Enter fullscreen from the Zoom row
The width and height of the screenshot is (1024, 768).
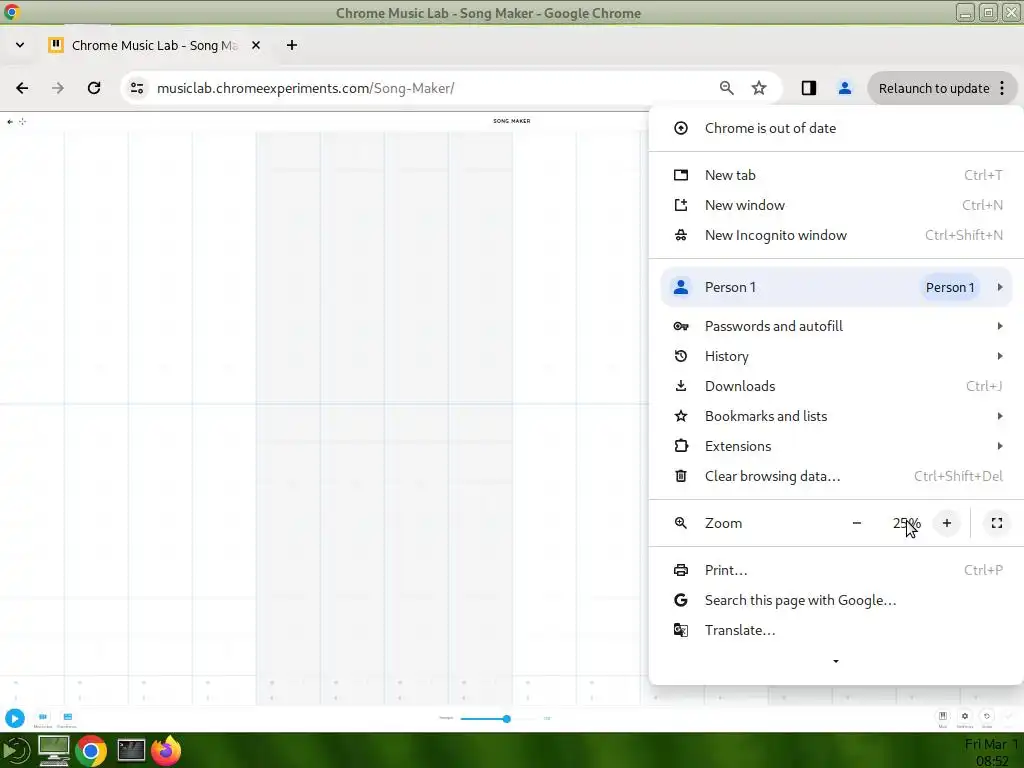point(997,523)
